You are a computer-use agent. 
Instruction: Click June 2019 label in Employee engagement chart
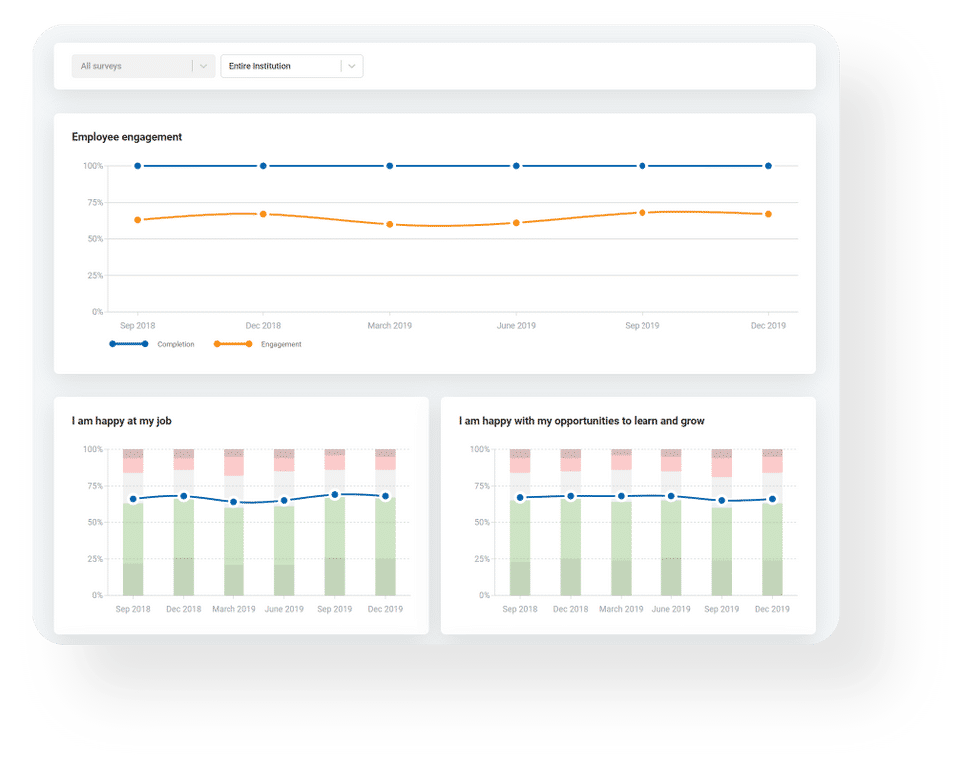(516, 326)
